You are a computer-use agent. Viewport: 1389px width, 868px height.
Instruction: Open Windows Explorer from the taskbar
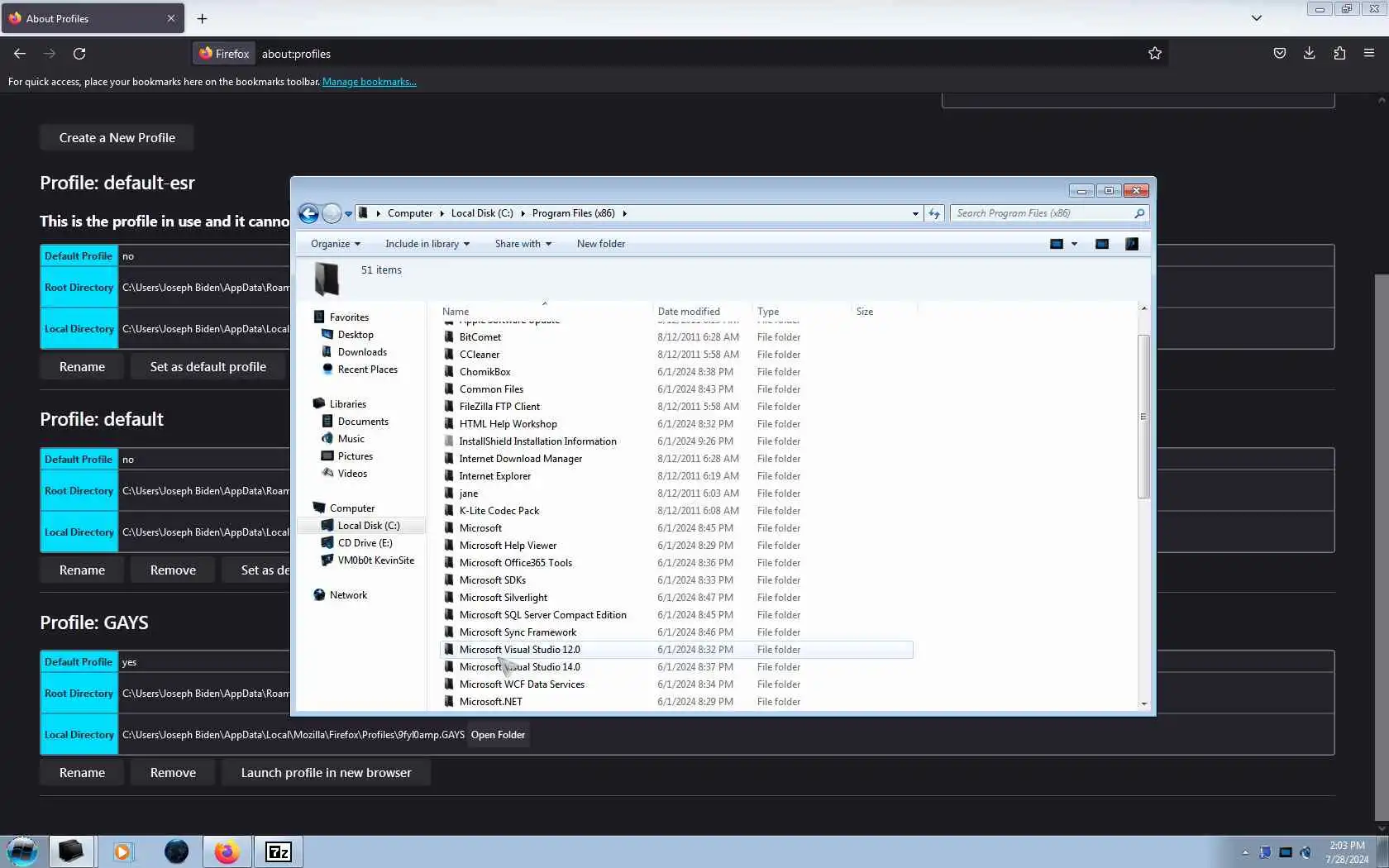point(71,851)
